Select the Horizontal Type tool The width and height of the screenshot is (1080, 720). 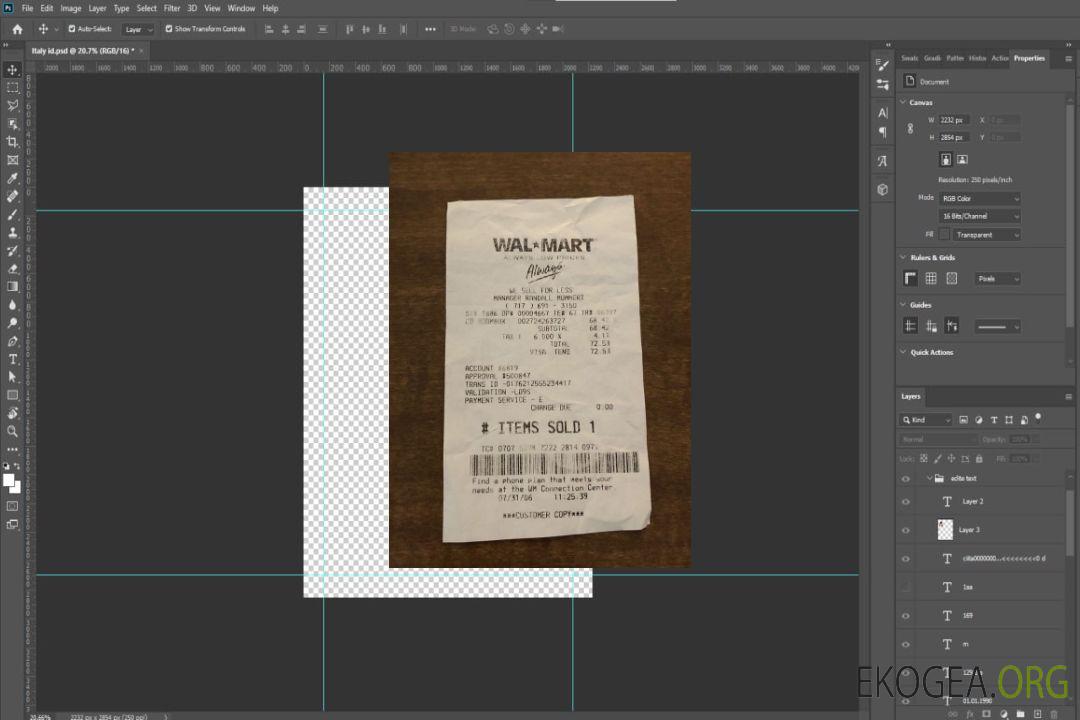tap(12, 359)
